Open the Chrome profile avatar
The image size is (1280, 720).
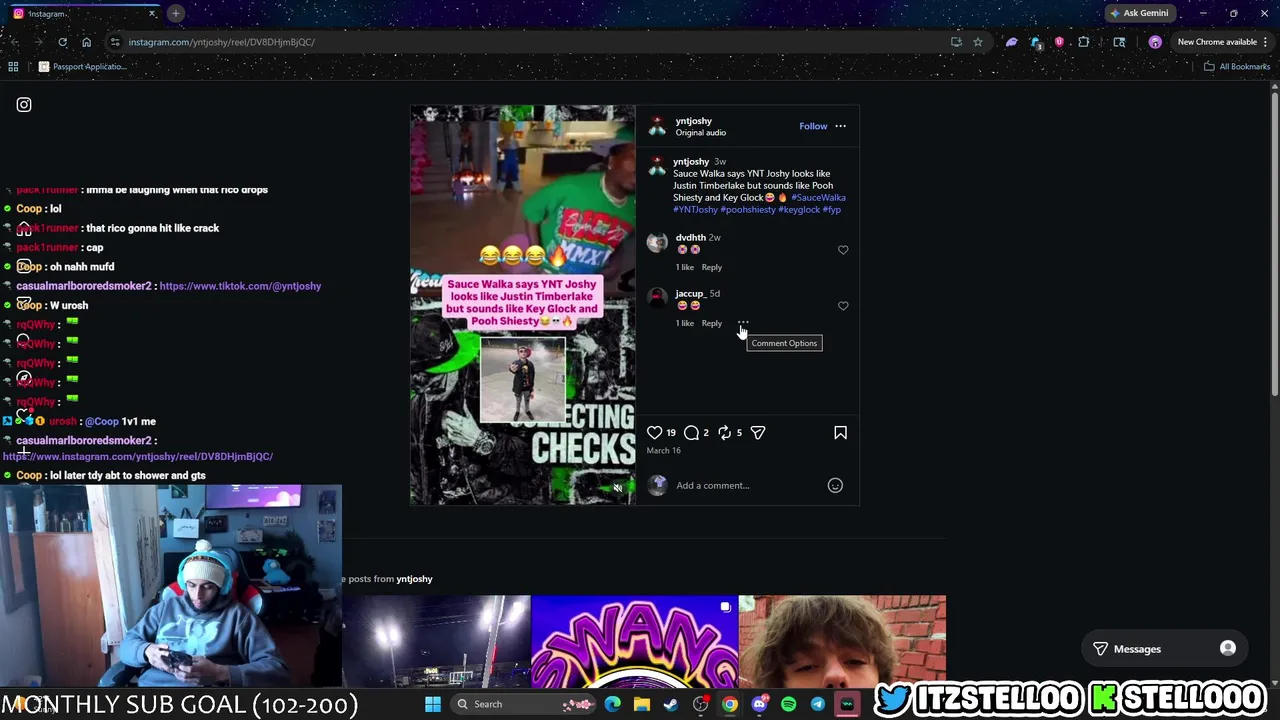coord(1155,42)
